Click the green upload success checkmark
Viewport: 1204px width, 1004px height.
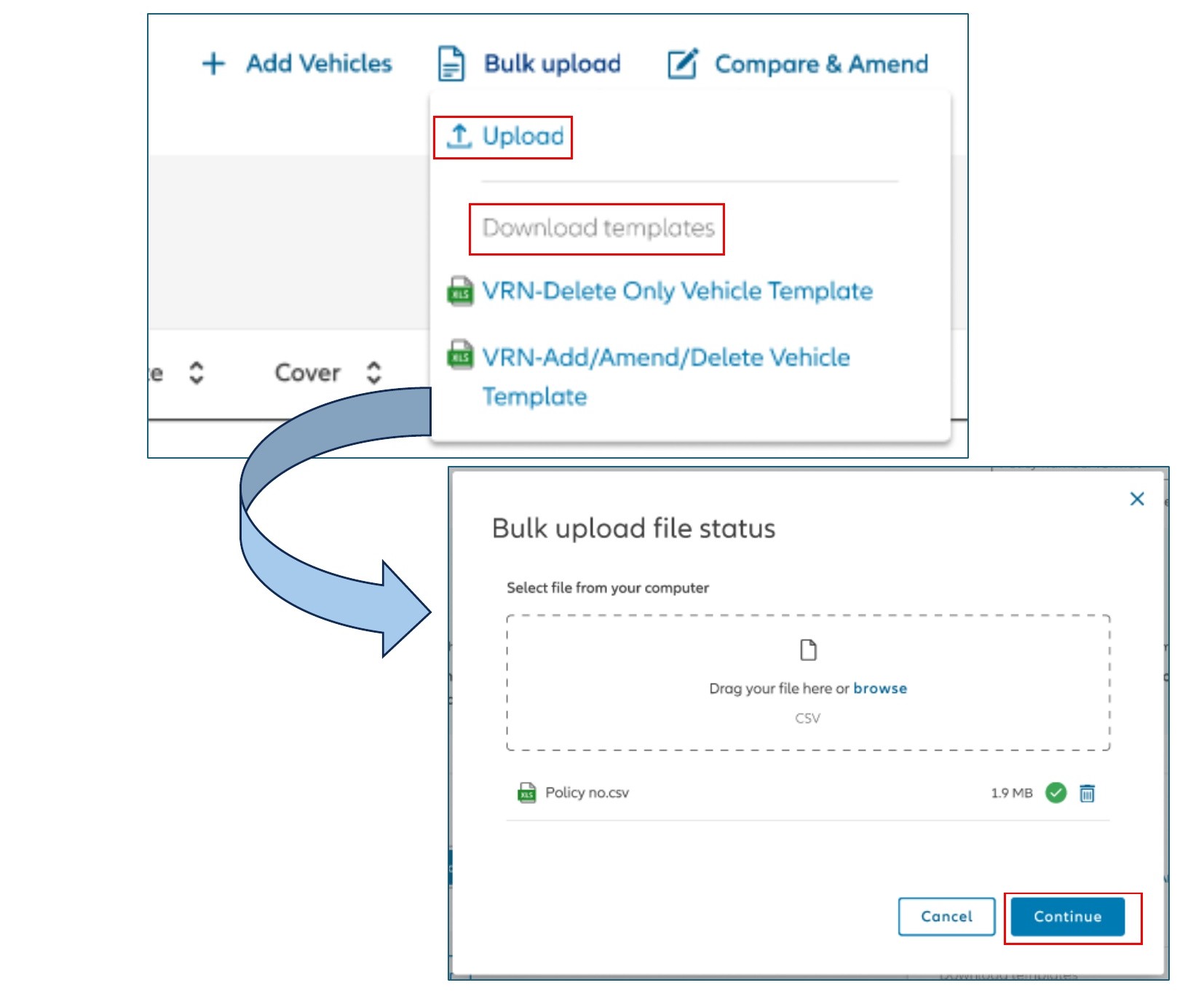[x=1056, y=792]
